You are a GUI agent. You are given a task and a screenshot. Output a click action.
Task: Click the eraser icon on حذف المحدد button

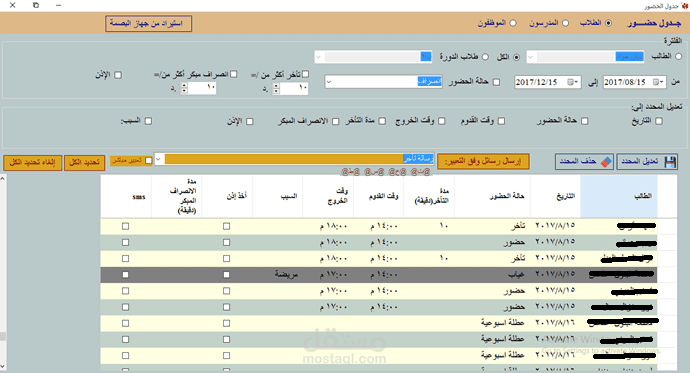click(606, 162)
